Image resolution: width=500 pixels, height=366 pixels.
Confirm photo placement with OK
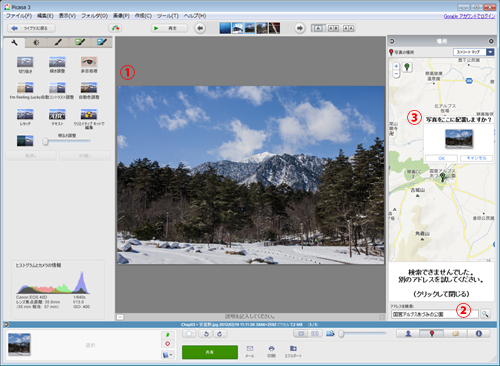pos(441,158)
